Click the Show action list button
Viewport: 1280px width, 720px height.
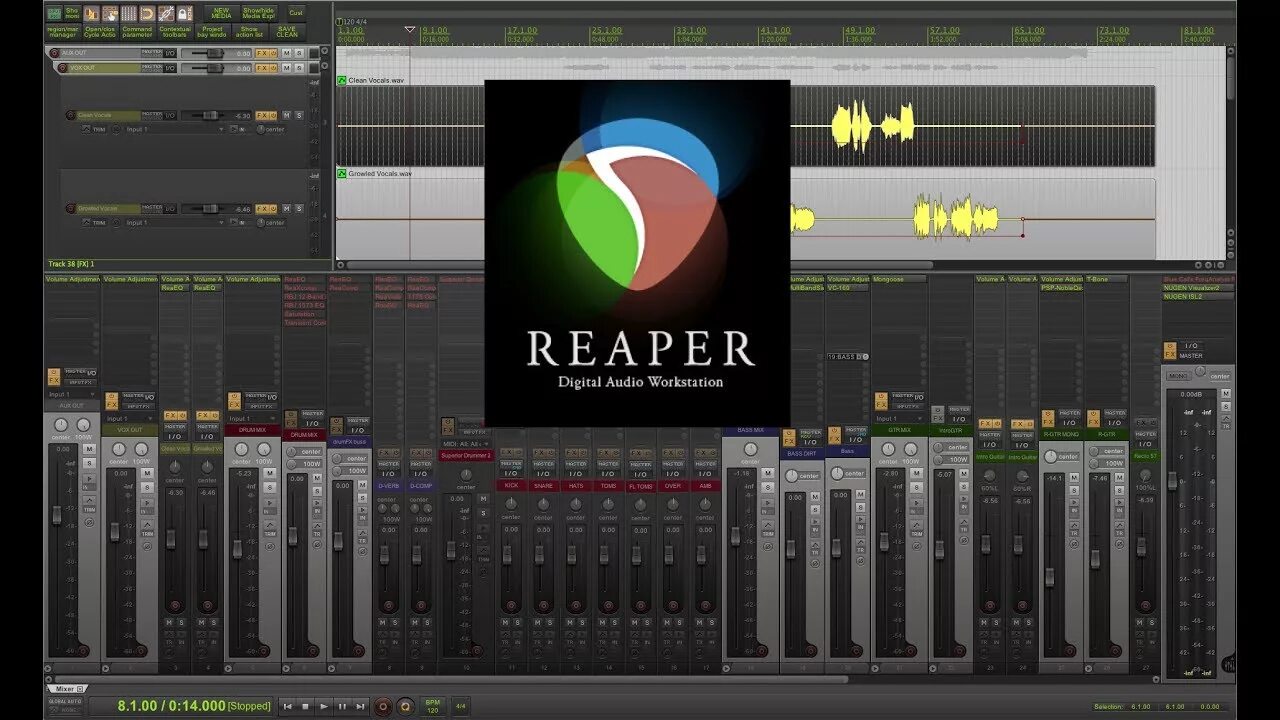click(250, 32)
